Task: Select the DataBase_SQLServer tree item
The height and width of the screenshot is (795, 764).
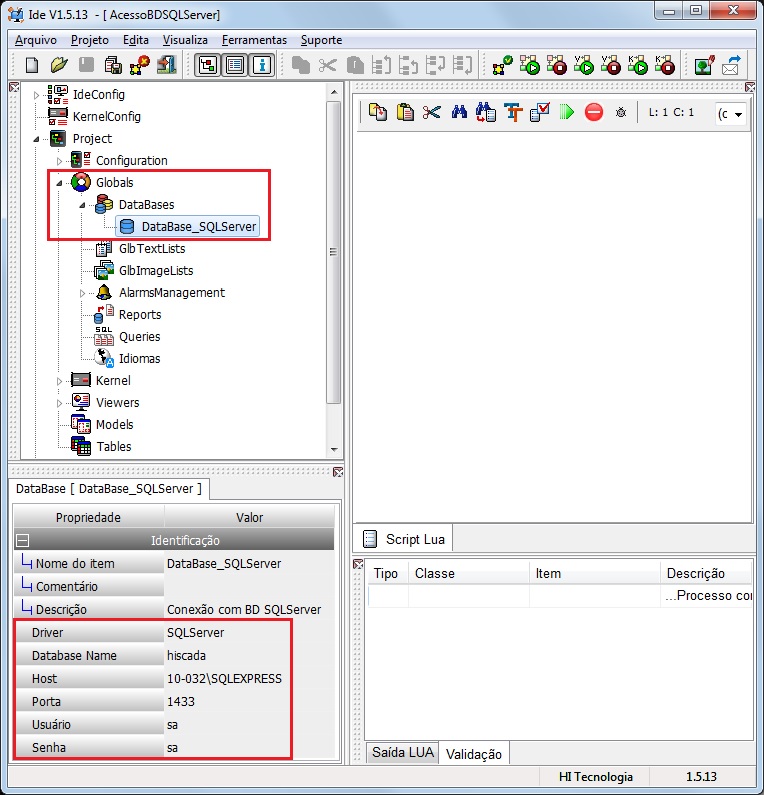Action: [188, 227]
